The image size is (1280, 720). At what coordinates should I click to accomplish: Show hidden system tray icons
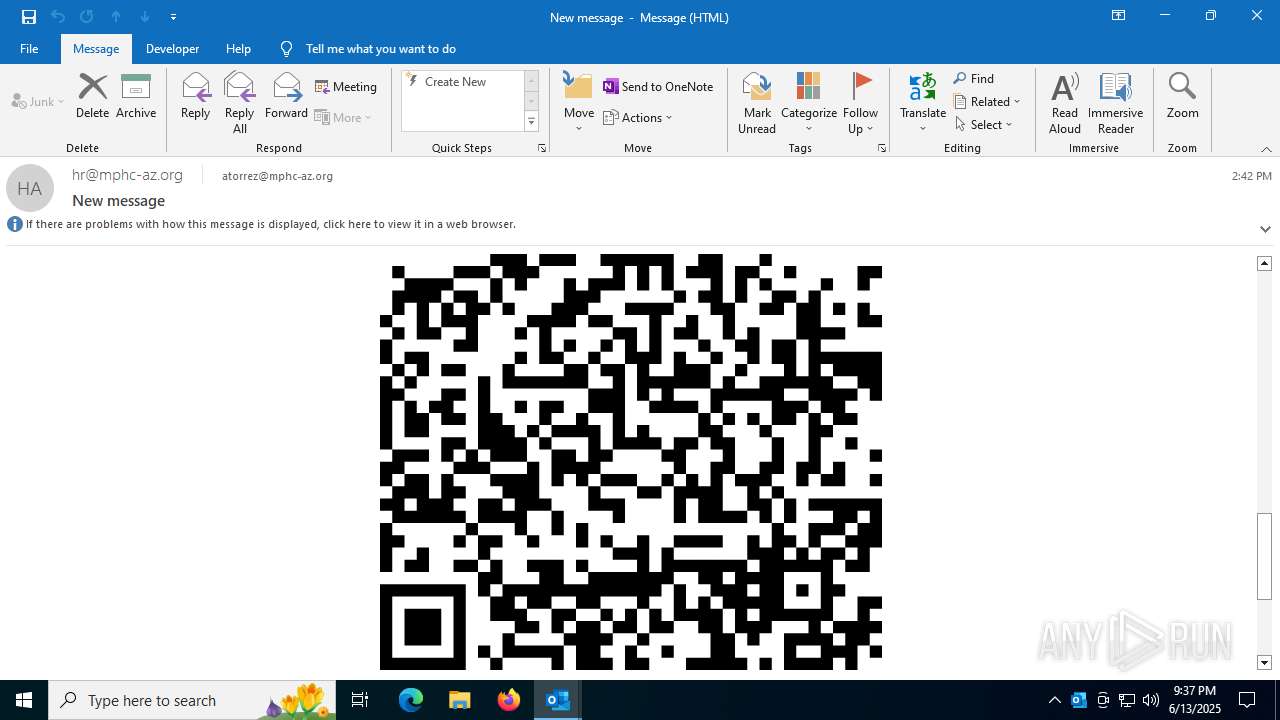pos(1054,700)
